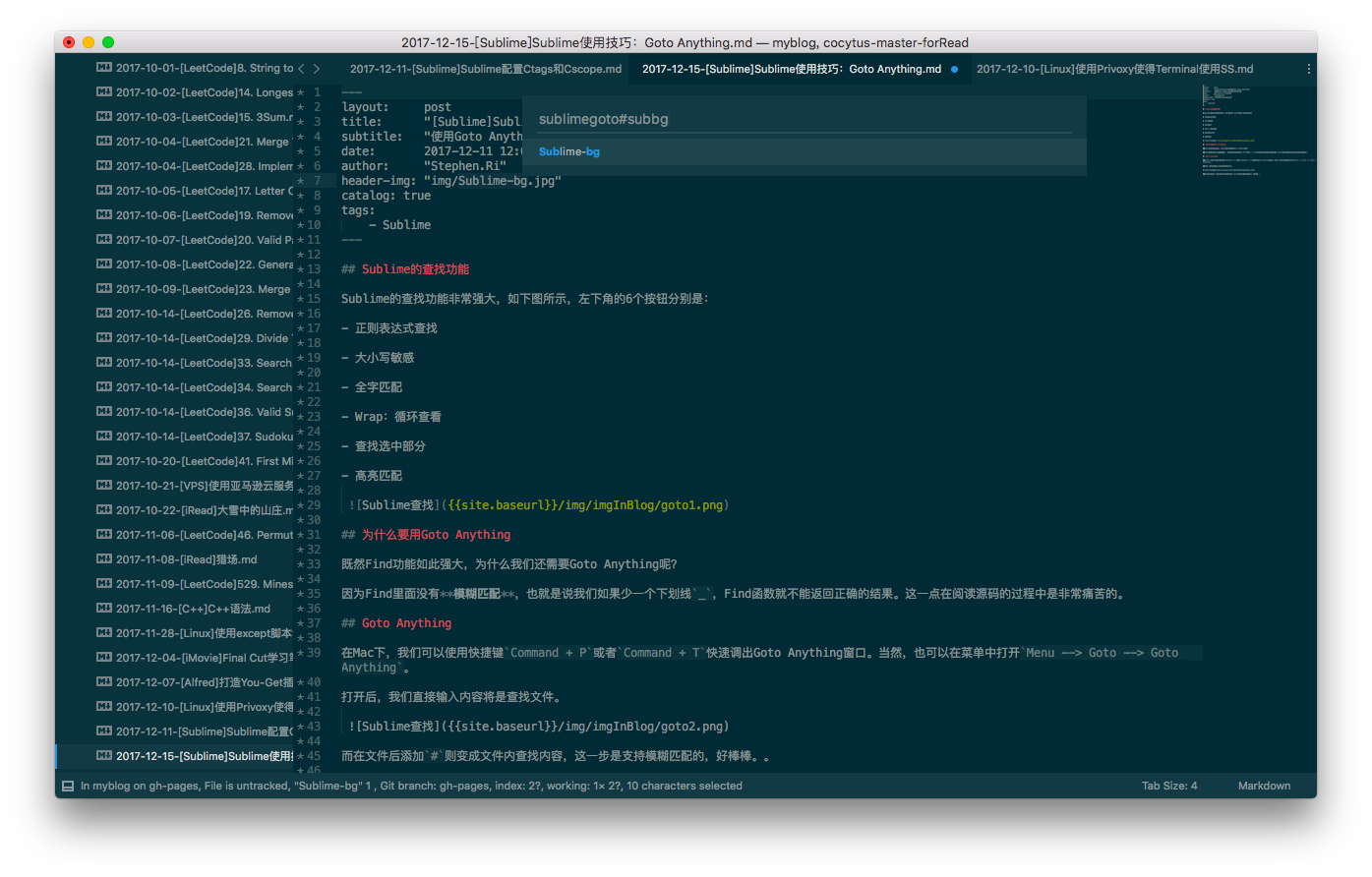Open sidebar file '2017-10-06-[LeetCode]19. Remove'
Viewport: 1372px width, 877px height.
204,215
